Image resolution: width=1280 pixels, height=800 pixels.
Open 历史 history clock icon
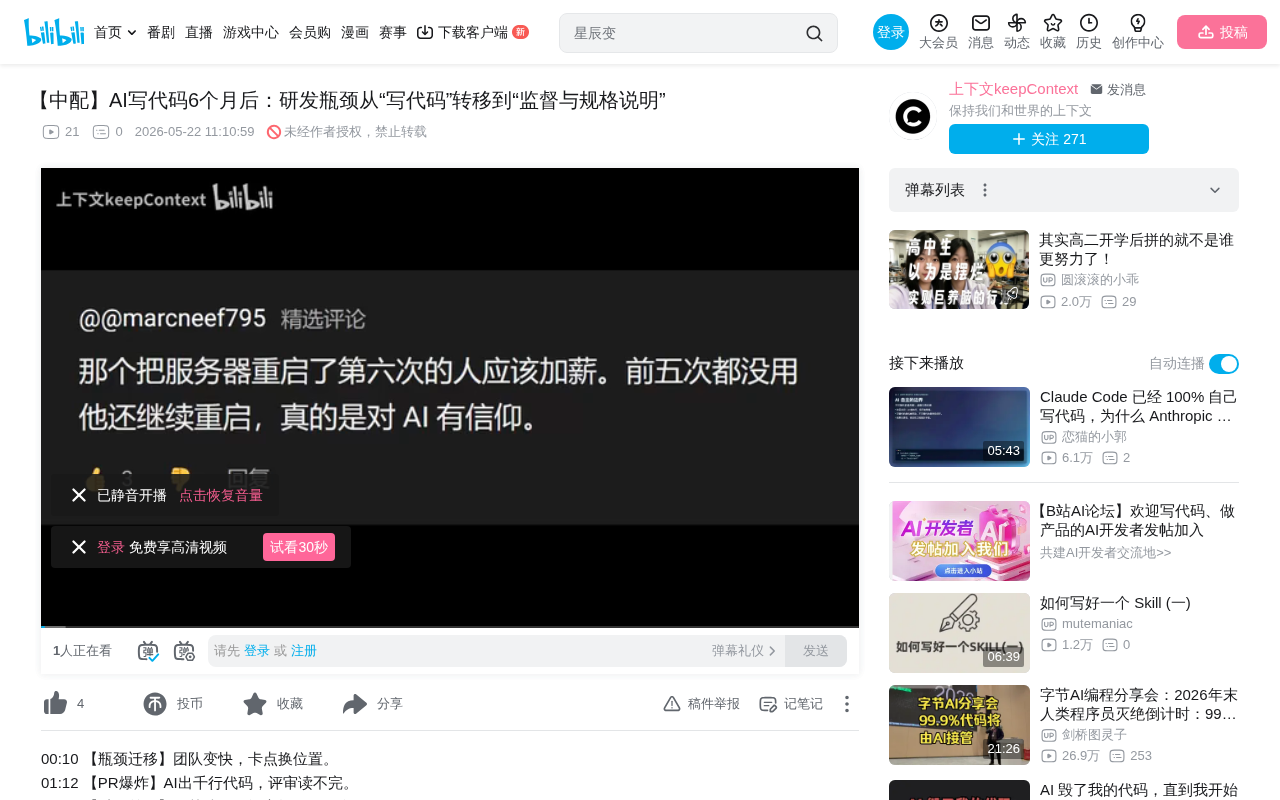coord(1089,23)
